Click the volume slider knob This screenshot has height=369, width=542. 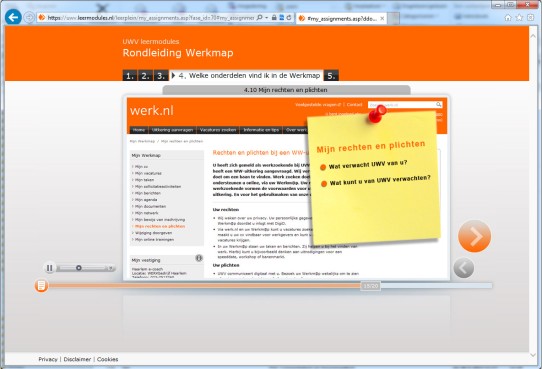pyautogui.click(x=79, y=268)
